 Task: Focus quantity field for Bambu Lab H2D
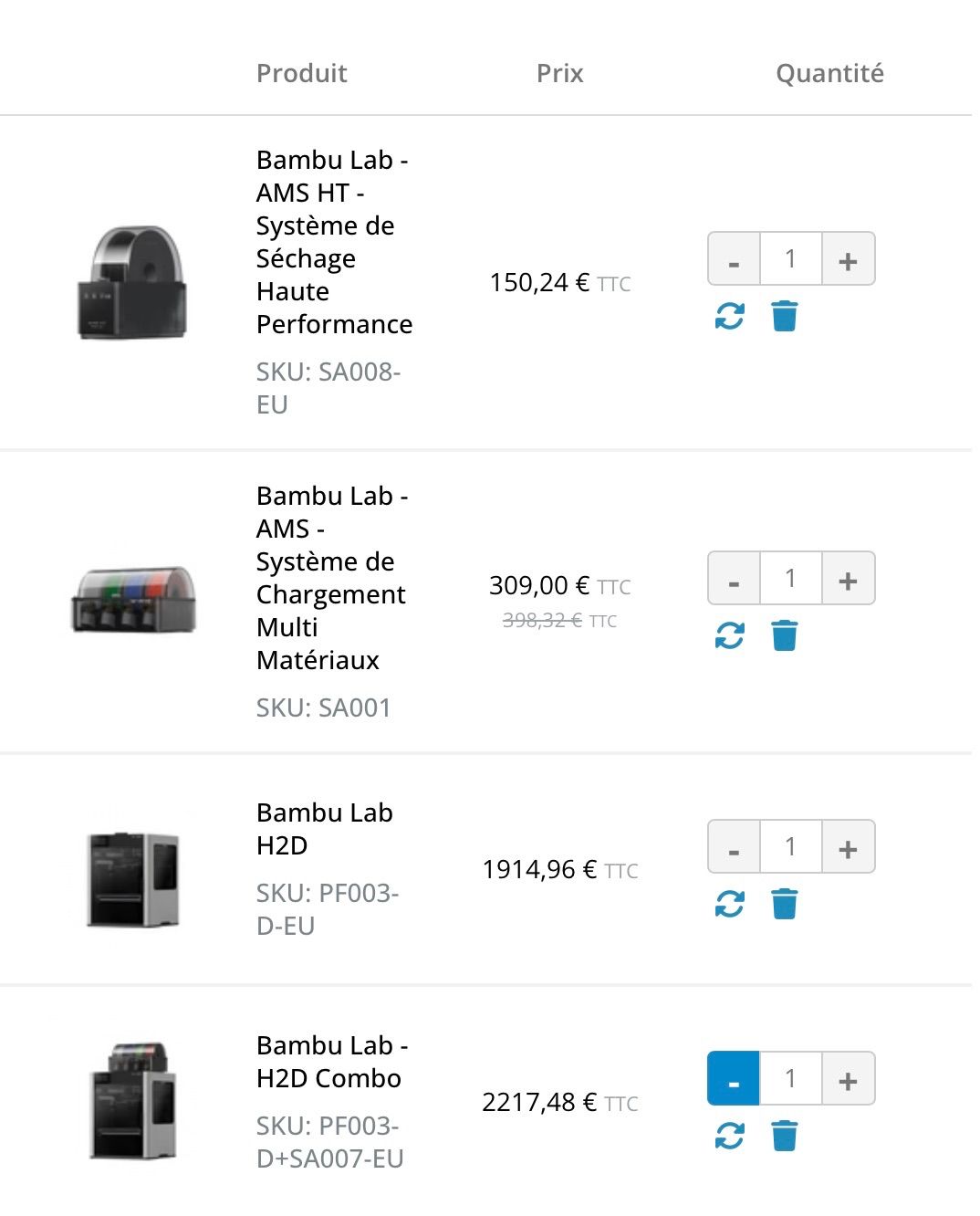791,846
